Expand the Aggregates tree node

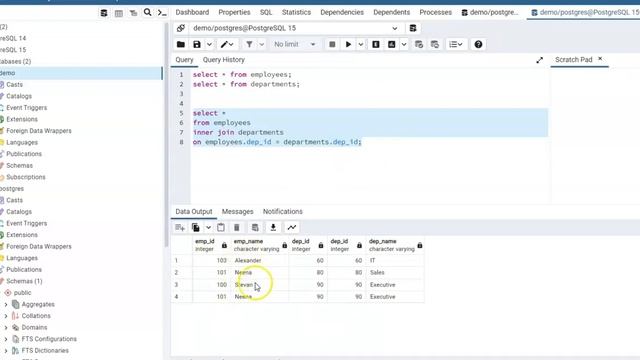click(6, 304)
